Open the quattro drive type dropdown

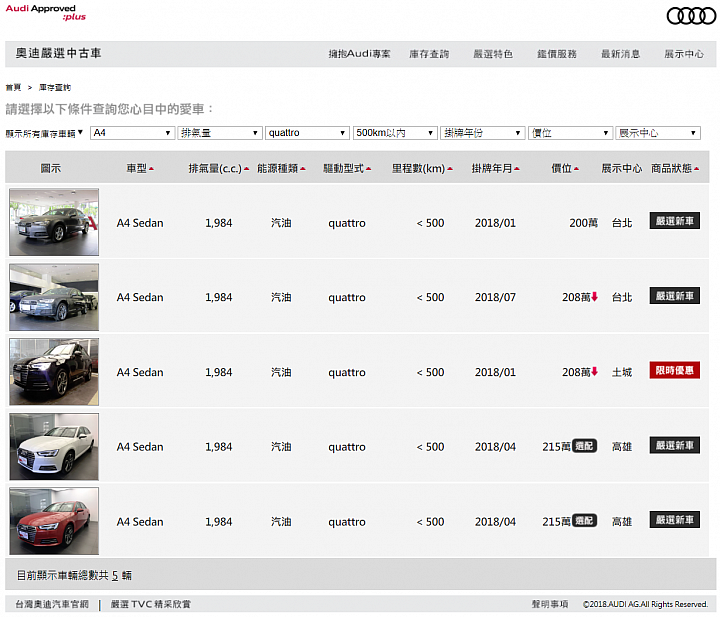coord(307,133)
